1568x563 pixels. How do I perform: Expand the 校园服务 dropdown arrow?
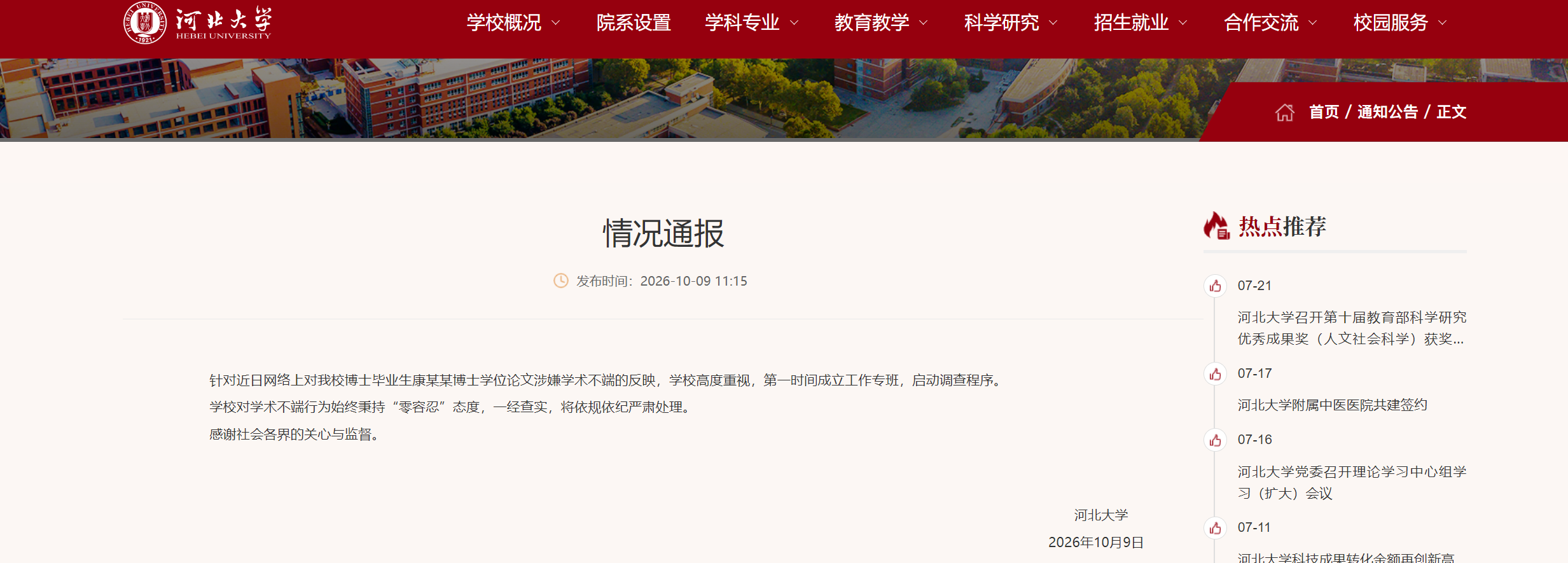tap(1443, 23)
